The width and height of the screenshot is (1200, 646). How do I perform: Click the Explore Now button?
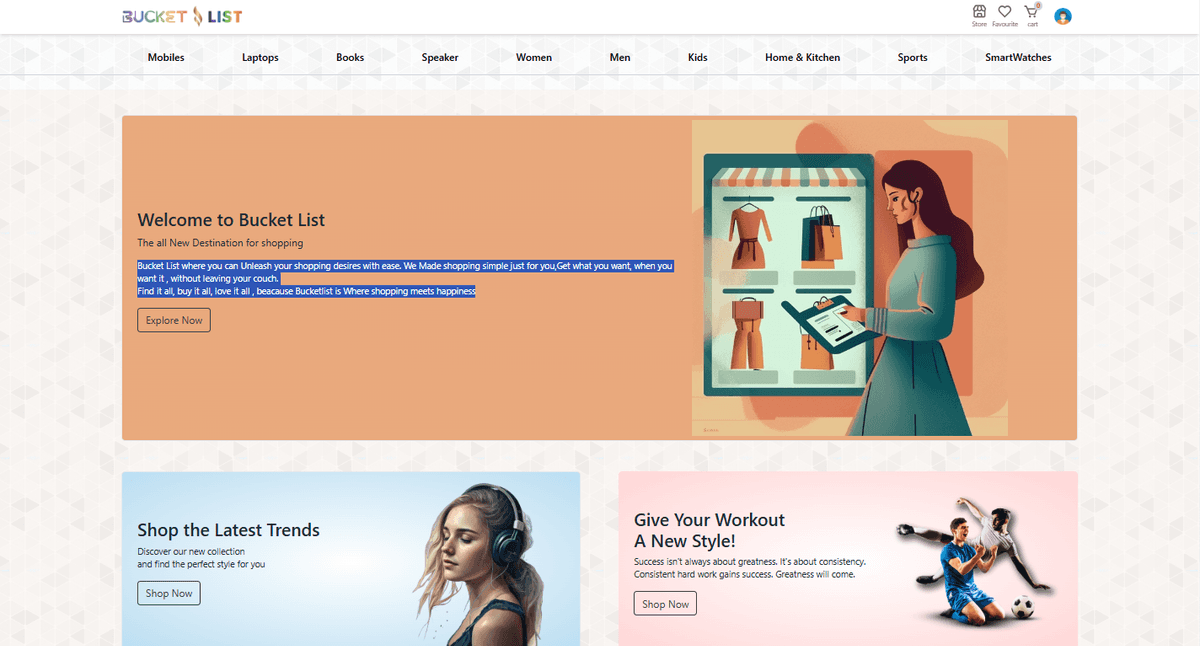pyautogui.click(x=173, y=320)
